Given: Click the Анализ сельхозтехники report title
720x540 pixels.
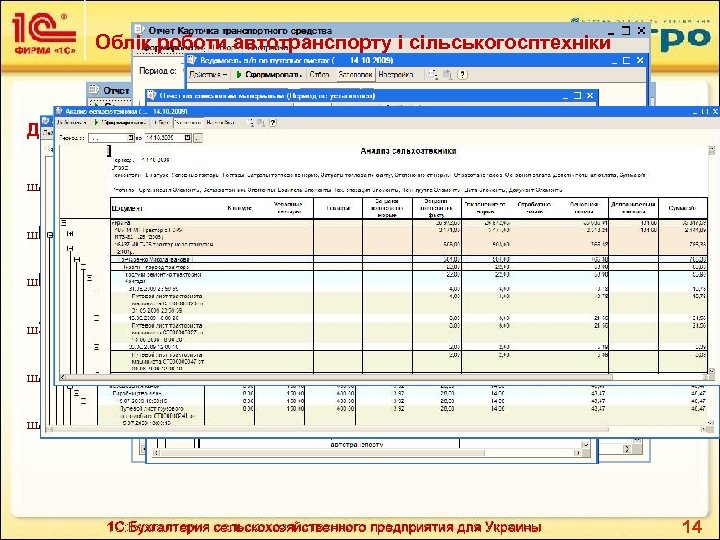Looking at the screenshot, I should (408, 151).
